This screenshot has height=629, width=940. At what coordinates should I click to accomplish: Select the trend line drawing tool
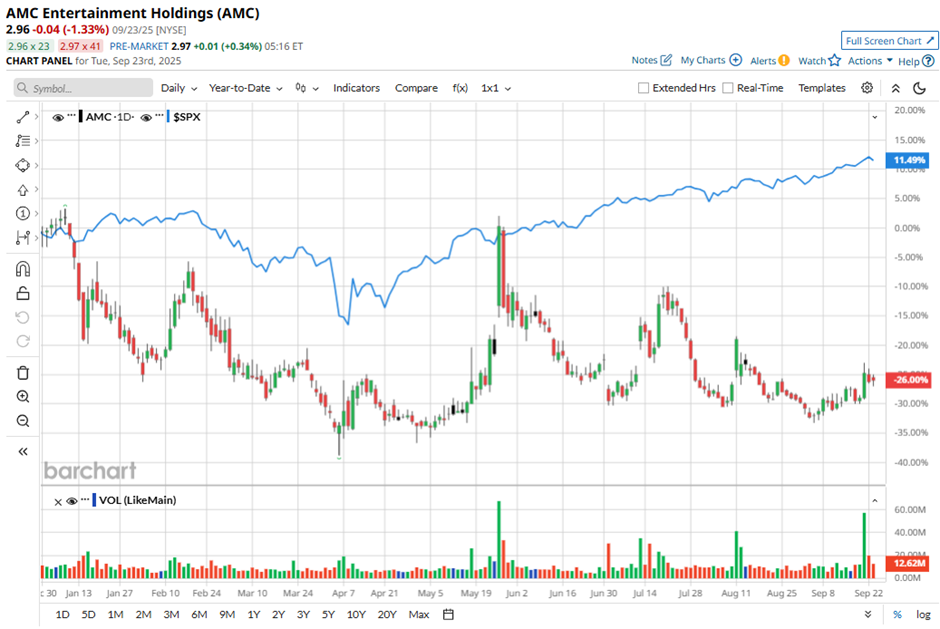tap(23, 117)
